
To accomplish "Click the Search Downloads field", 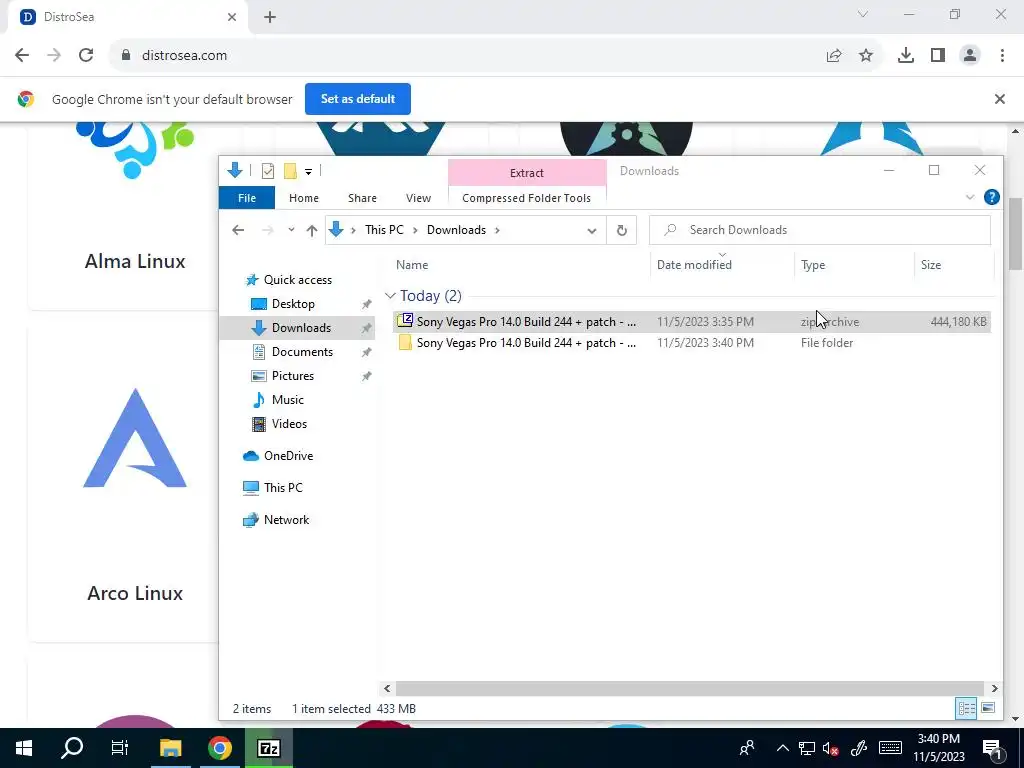I will coord(820,230).
